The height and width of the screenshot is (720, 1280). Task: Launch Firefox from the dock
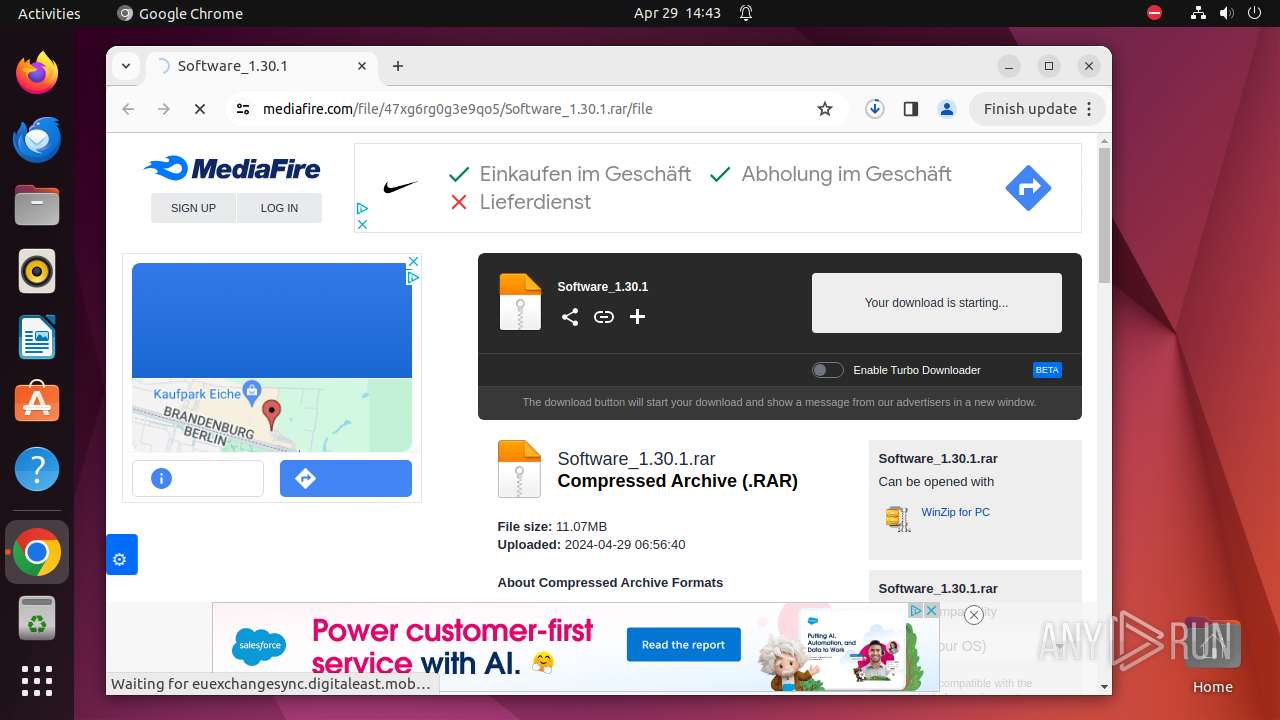(x=37, y=73)
